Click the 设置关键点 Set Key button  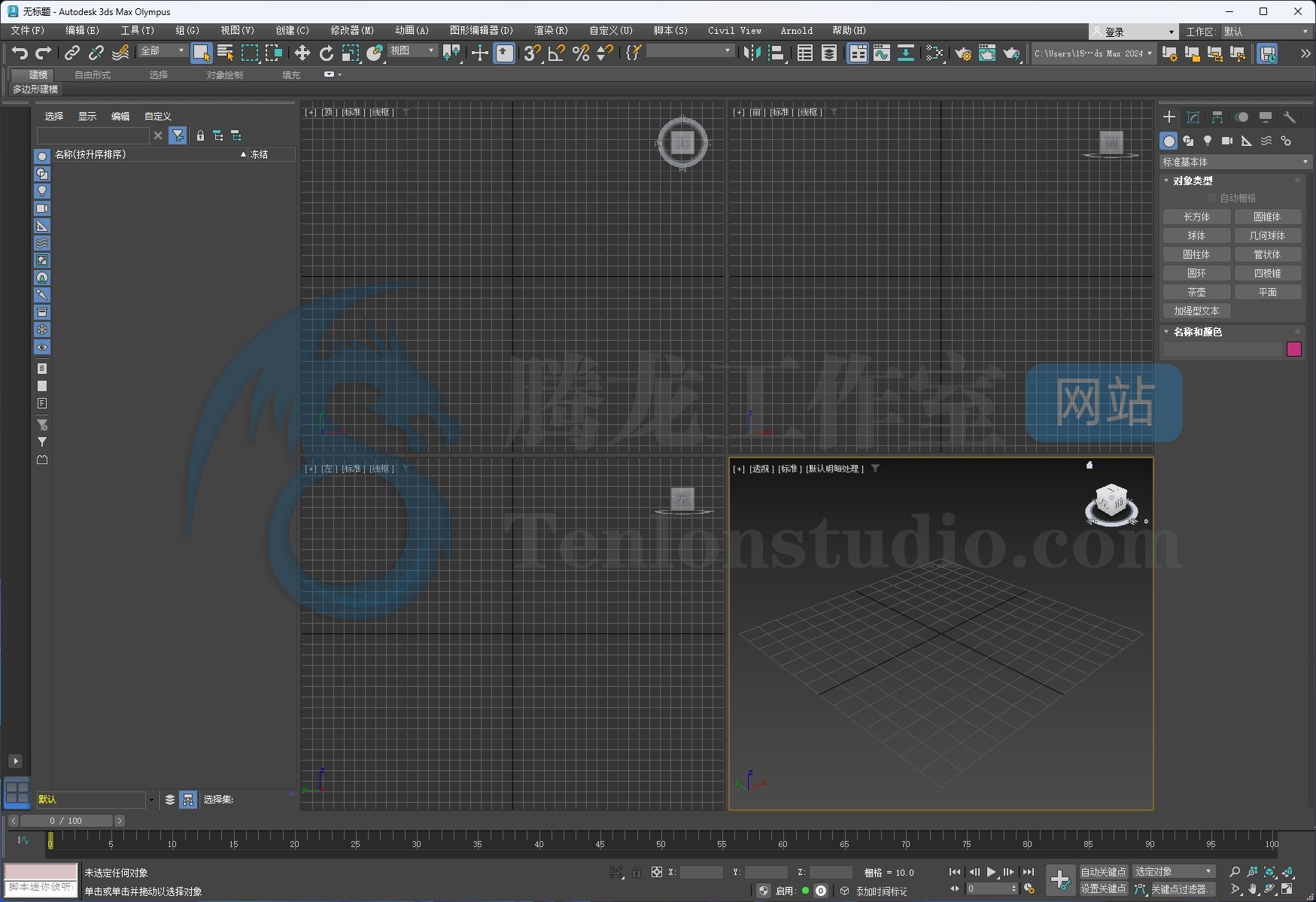pyautogui.click(x=1103, y=889)
